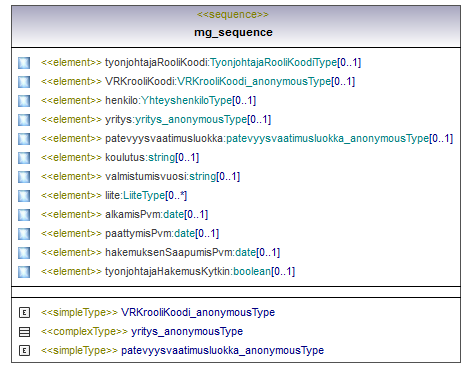Image resolution: width=471 pixels, height=367 pixels.
Task: Select the paattymisPvm date element row
Action: 130,233
